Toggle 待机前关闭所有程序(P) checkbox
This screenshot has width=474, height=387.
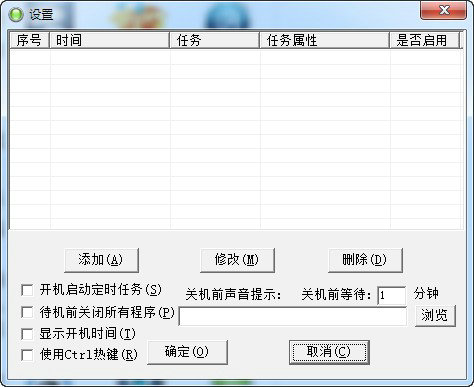click(x=27, y=312)
